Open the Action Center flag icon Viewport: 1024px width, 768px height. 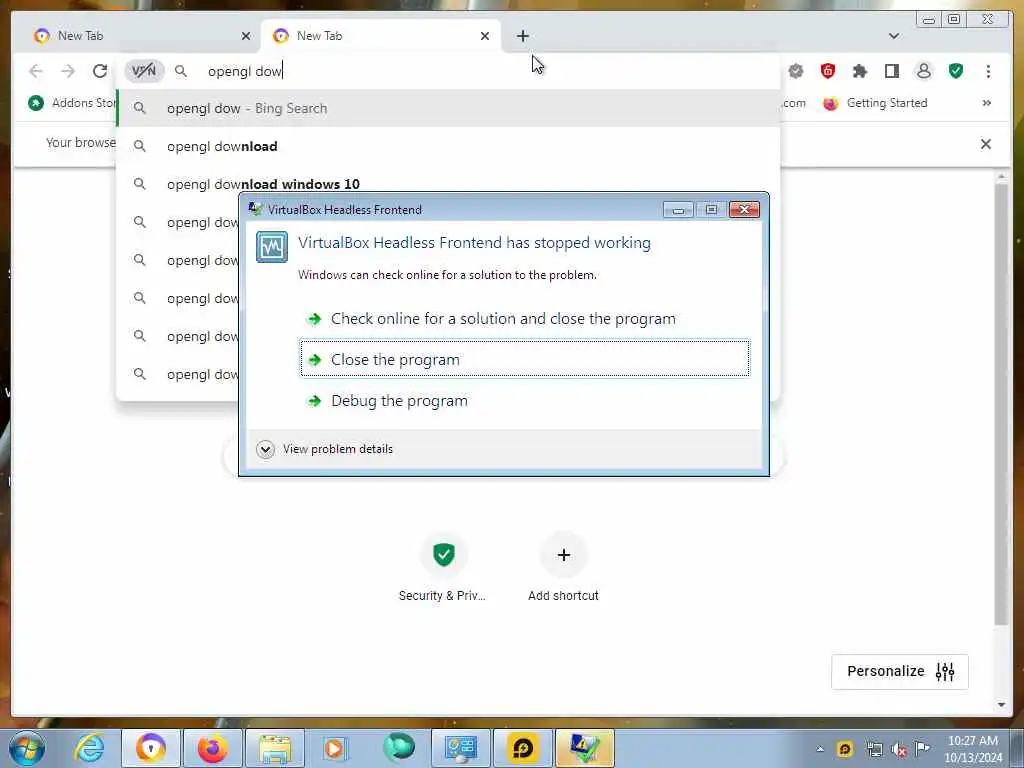pos(922,748)
